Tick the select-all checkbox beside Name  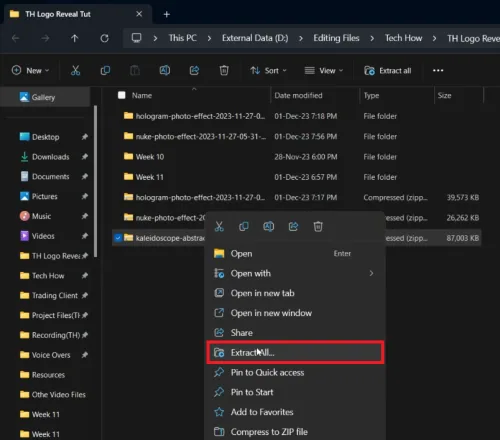coord(122,95)
